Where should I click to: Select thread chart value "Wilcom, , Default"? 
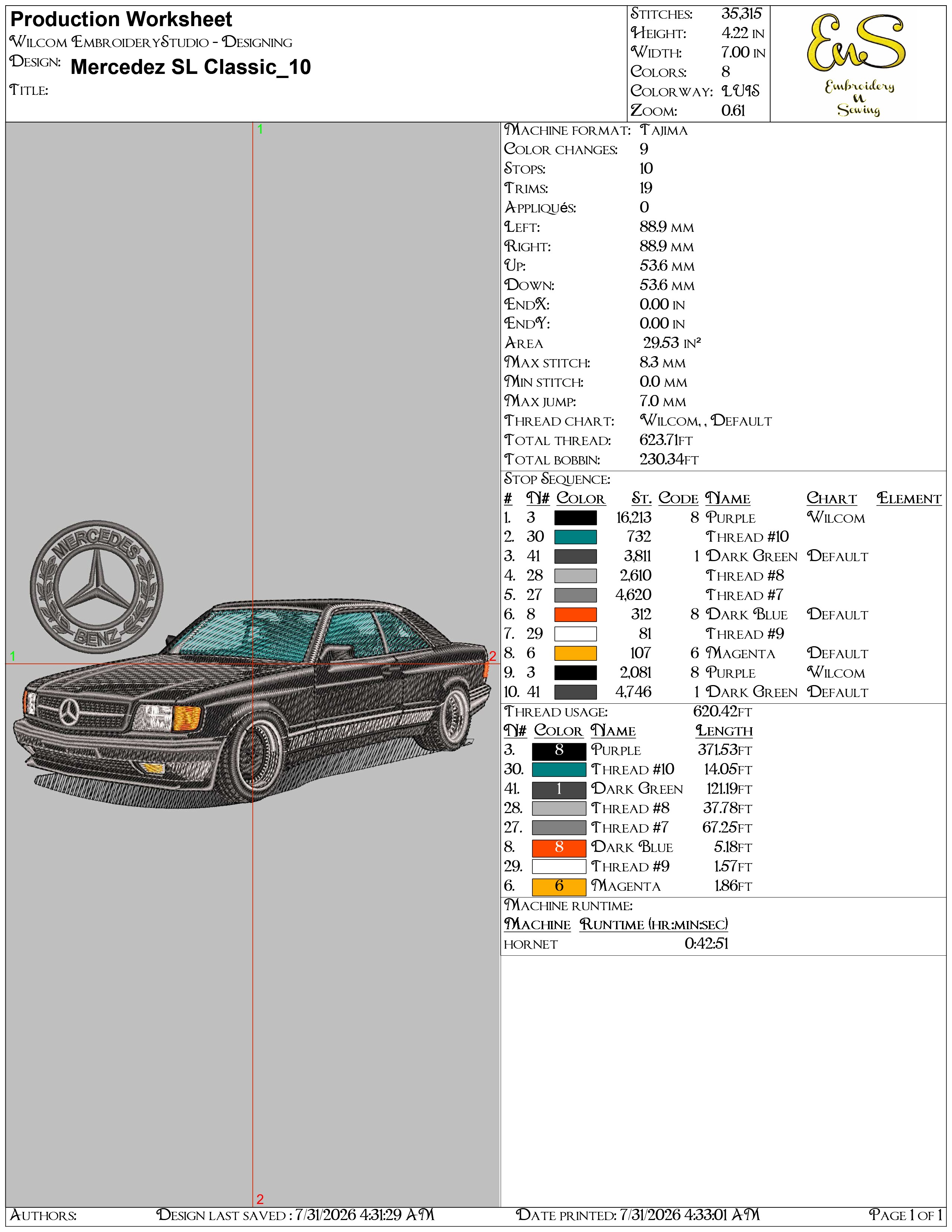click(706, 421)
